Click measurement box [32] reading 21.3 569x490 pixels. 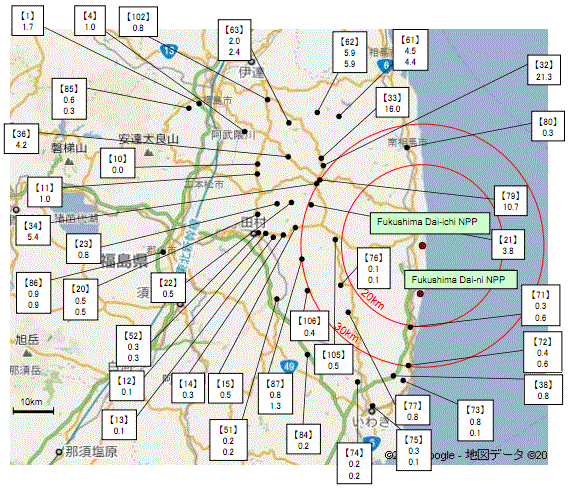[x=544, y=70]
